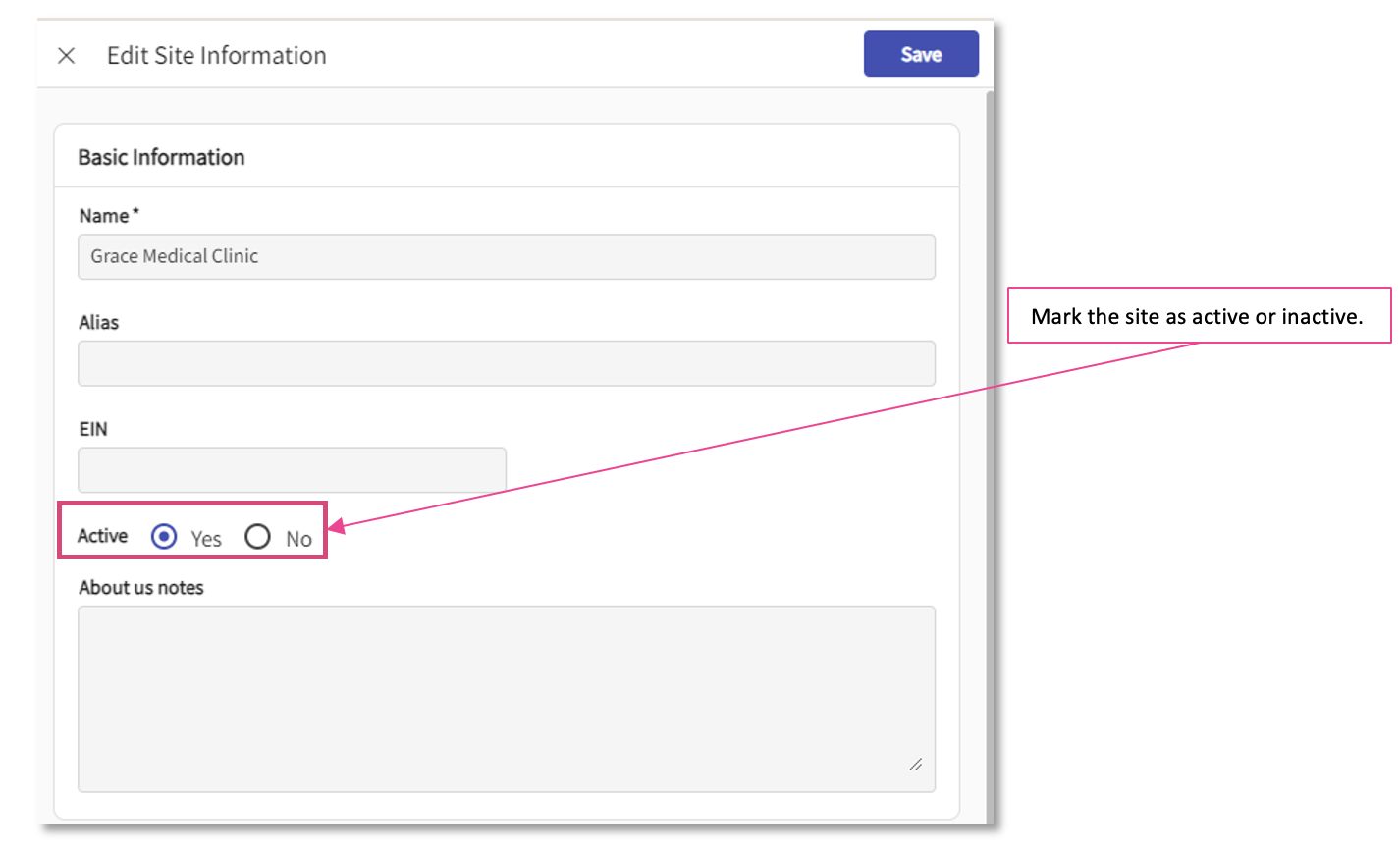Viewport: 1400px width, 850px height.
Task: Click the Alias field label
Action: pos(98,323)
